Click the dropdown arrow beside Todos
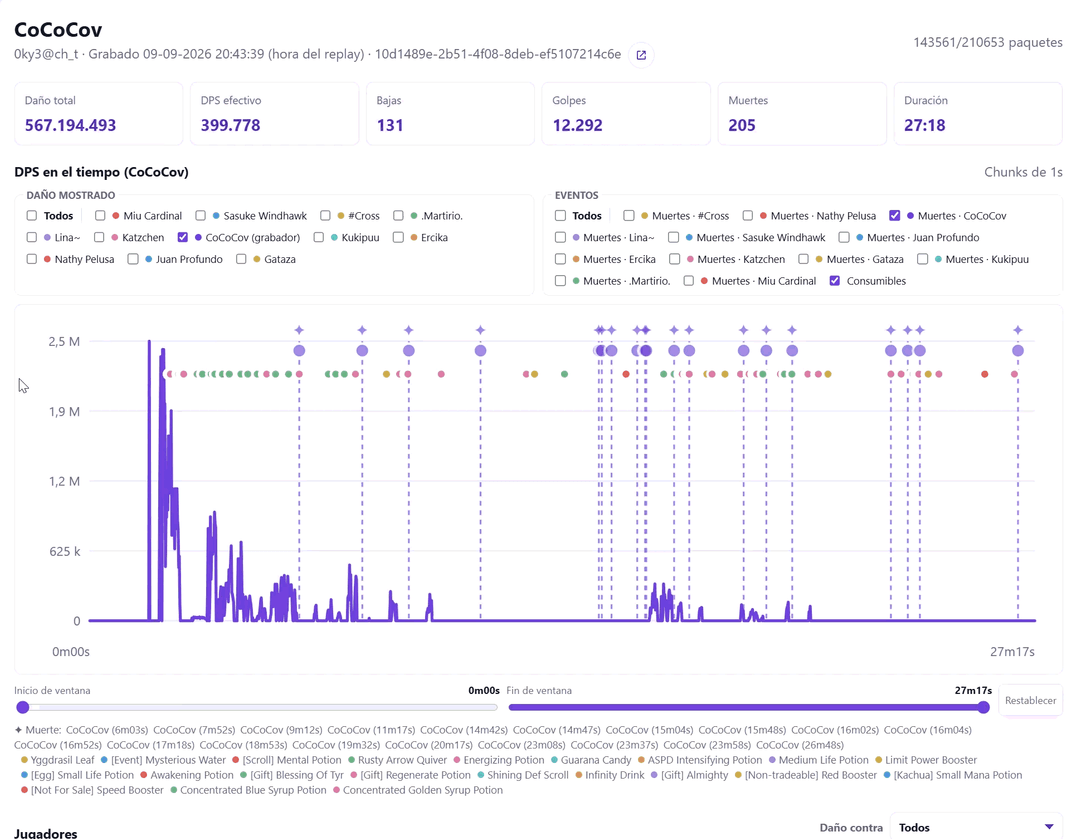The height and width of the screenshot is (839, 1072). pos(1049,827)
